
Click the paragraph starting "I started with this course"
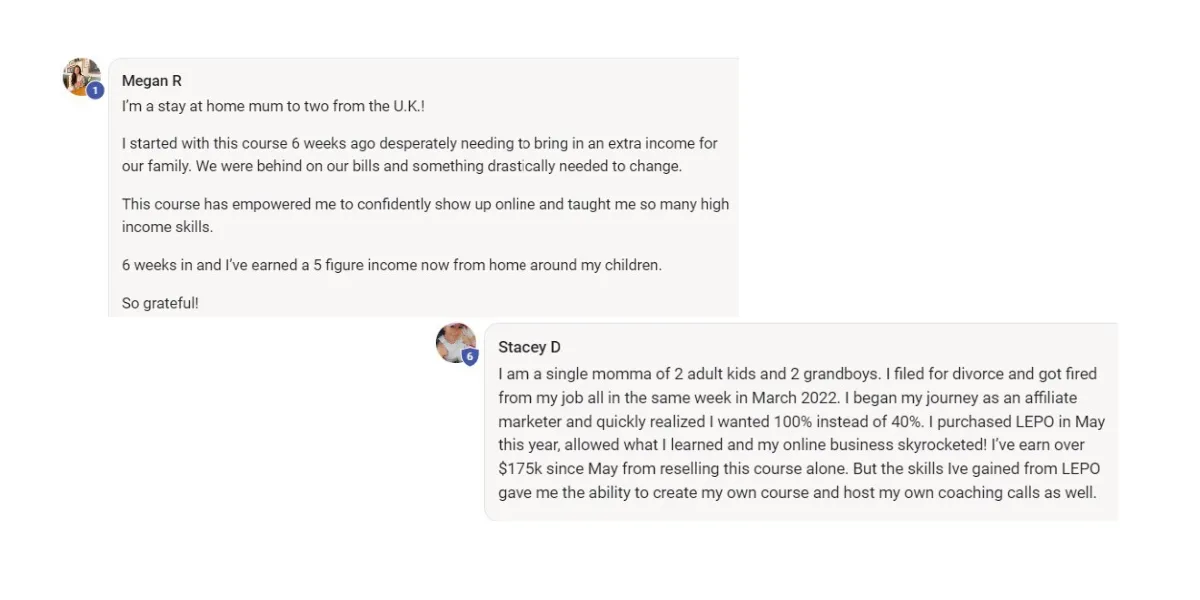420,155
